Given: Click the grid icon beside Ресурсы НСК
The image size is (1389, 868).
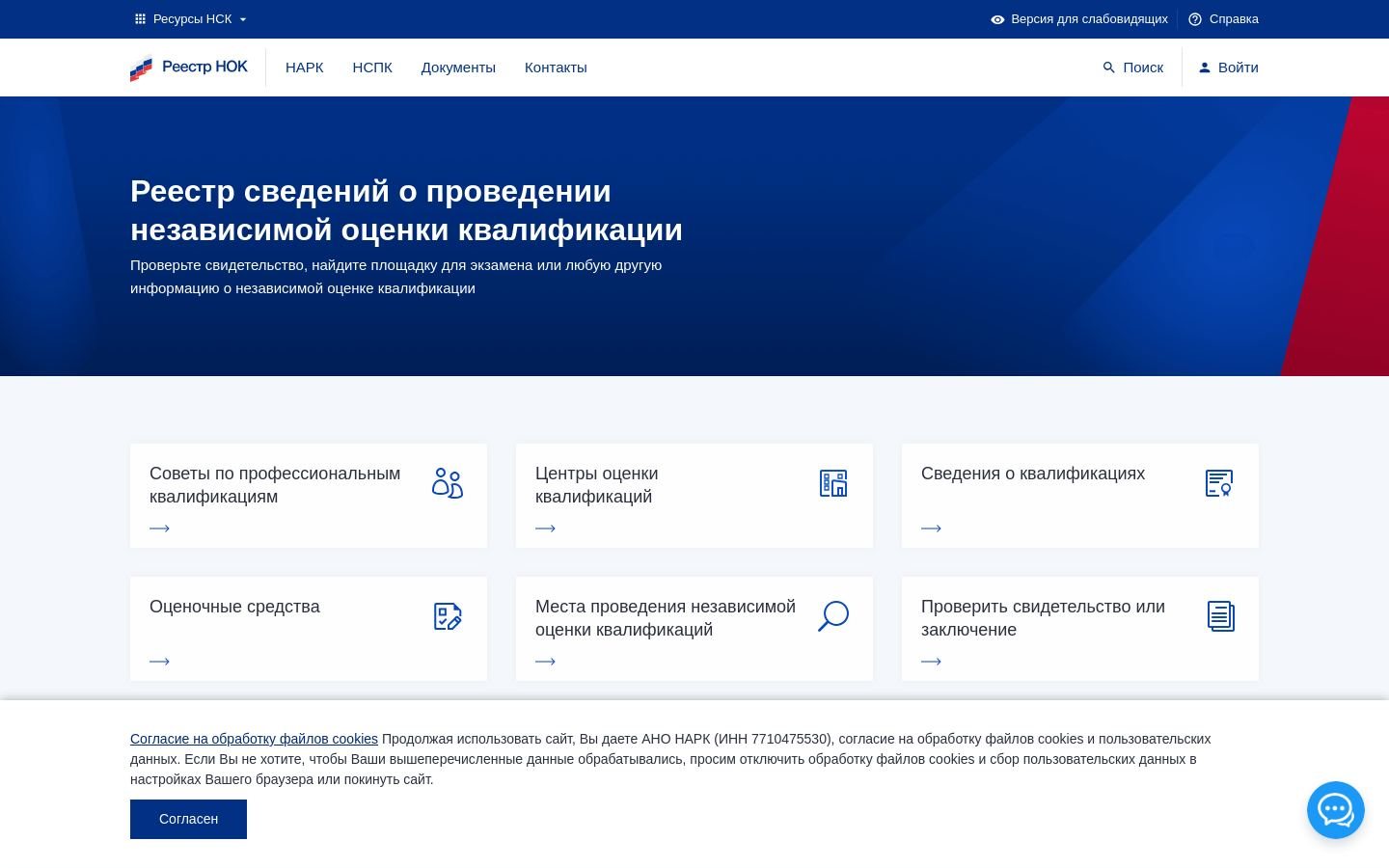Looking at the screenshot, I should coord(140,19).
